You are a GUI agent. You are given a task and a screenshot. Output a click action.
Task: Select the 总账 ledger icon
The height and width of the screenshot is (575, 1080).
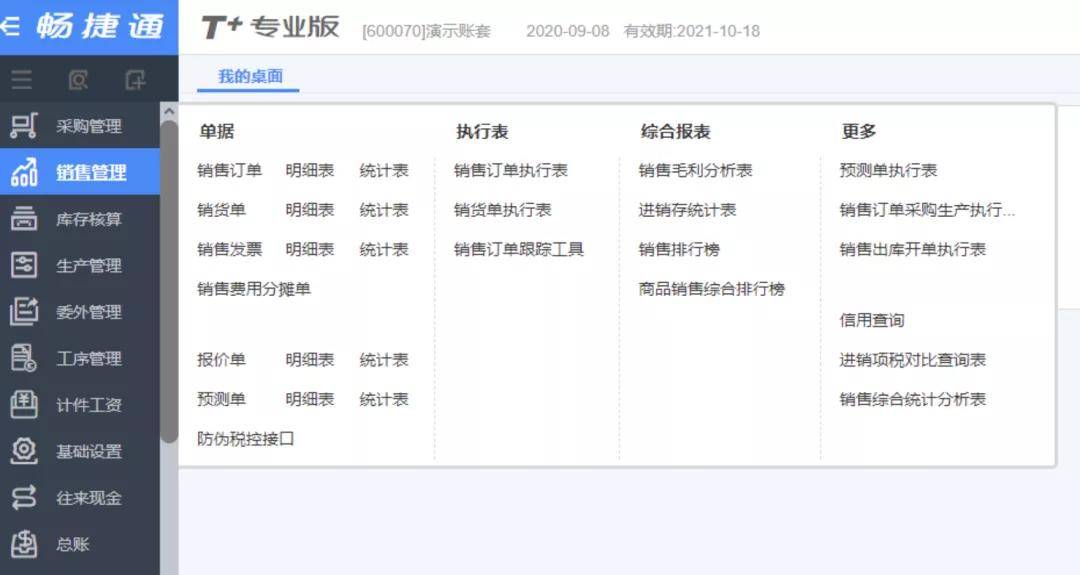click(23, 544)
